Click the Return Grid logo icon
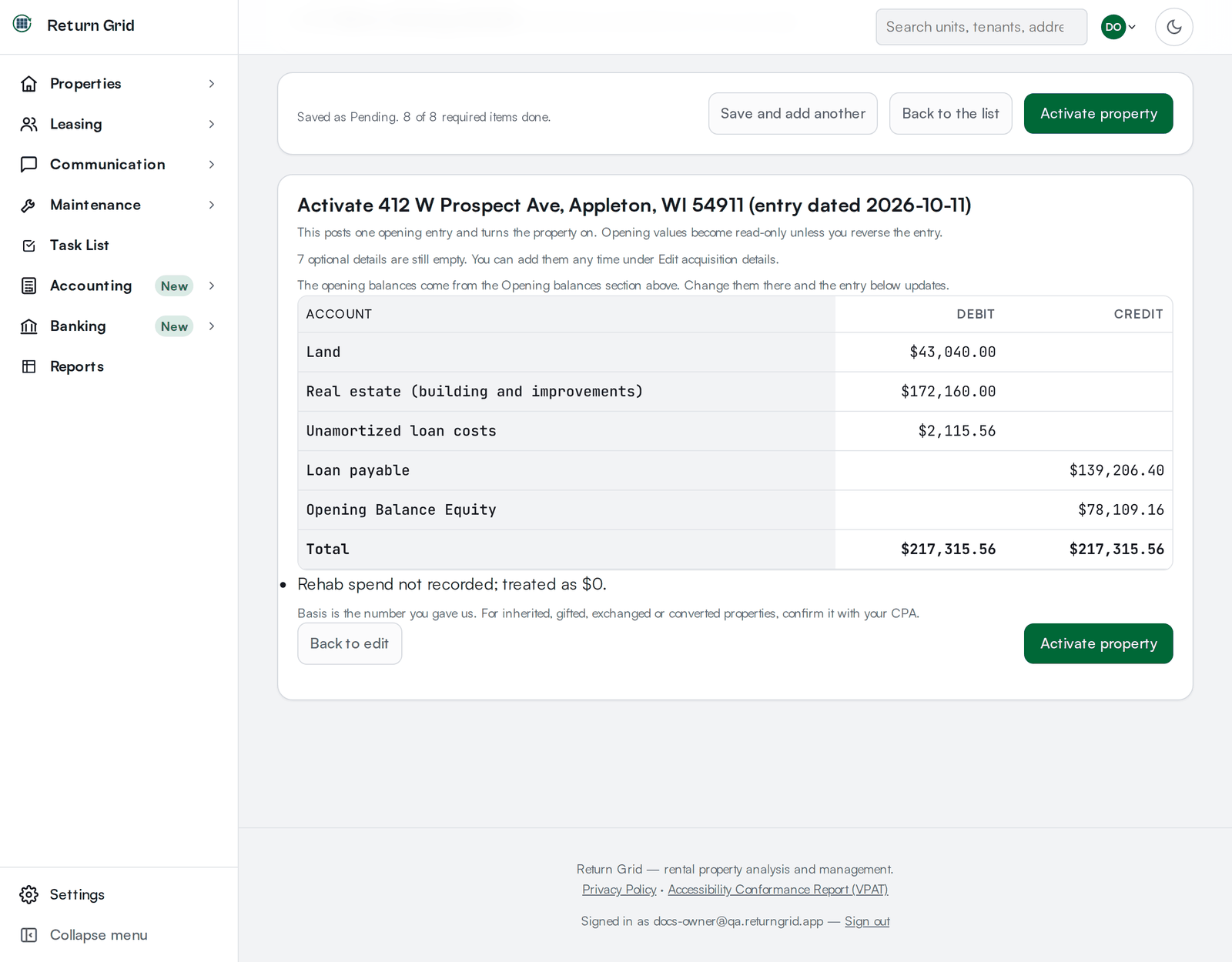This screenshot has width=1232, height=962. (22, 24)
